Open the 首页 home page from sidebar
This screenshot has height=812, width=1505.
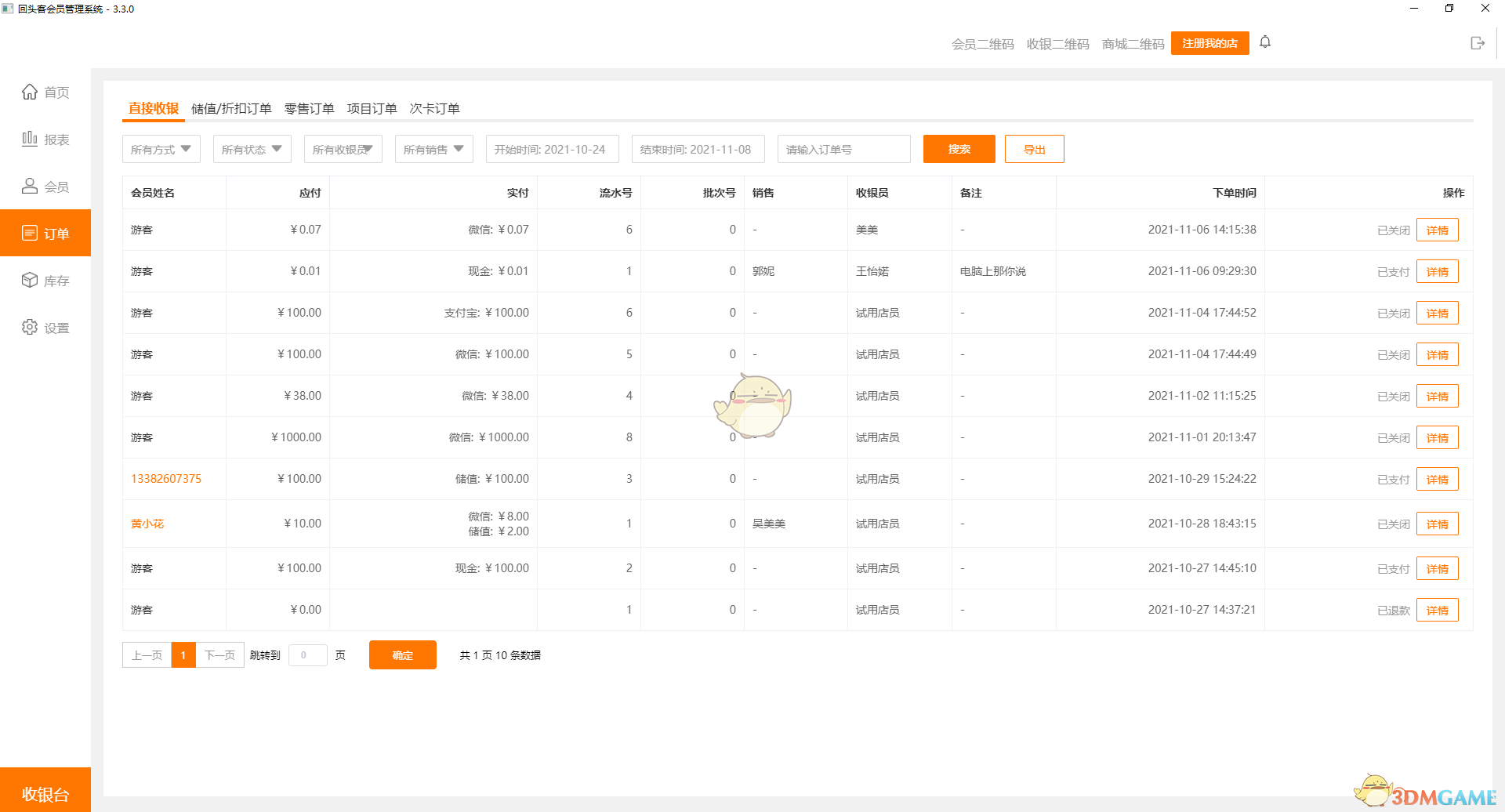click(x=45, y=92)
